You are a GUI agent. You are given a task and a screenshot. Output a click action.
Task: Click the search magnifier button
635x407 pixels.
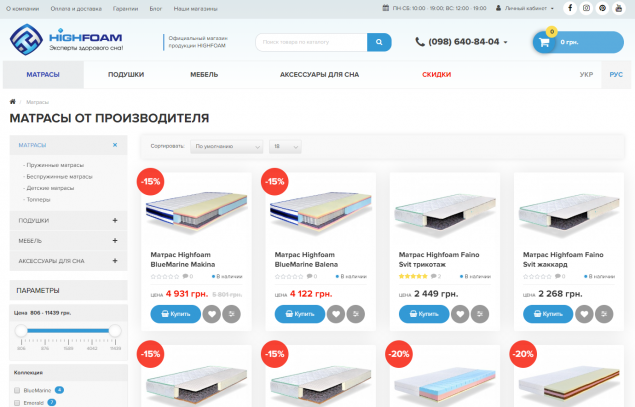(379, 42)
